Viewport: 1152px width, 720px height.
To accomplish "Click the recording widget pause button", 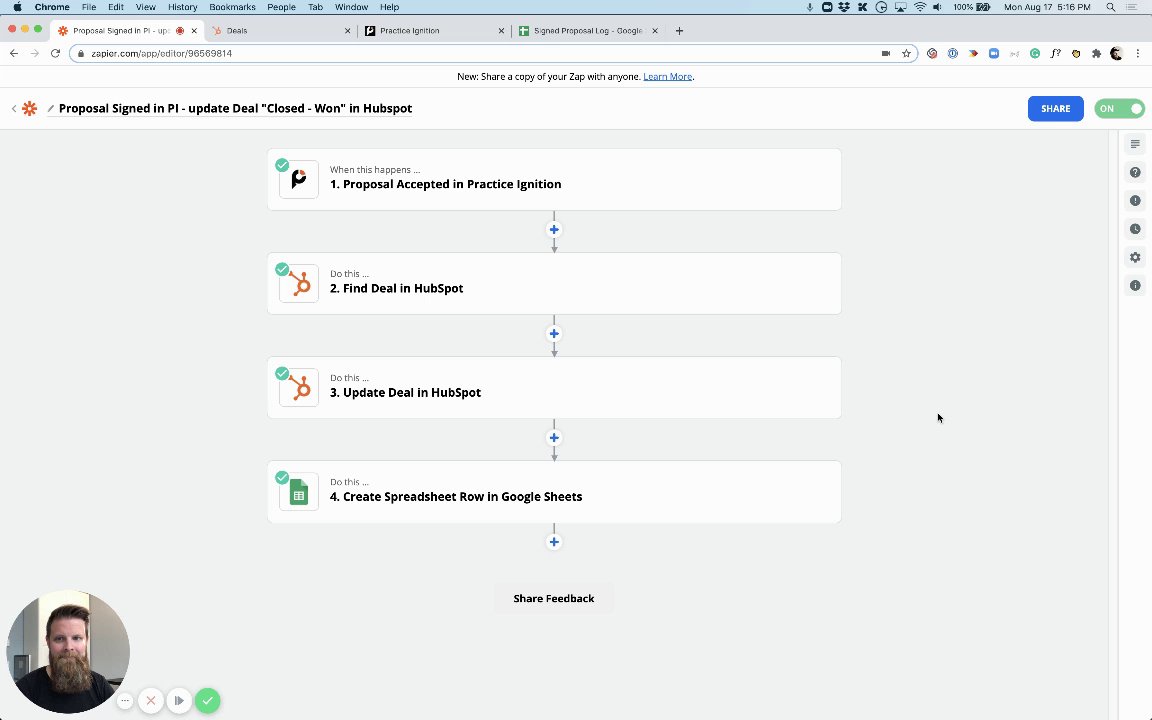I will pyautogui.click(x=179, y=700).
